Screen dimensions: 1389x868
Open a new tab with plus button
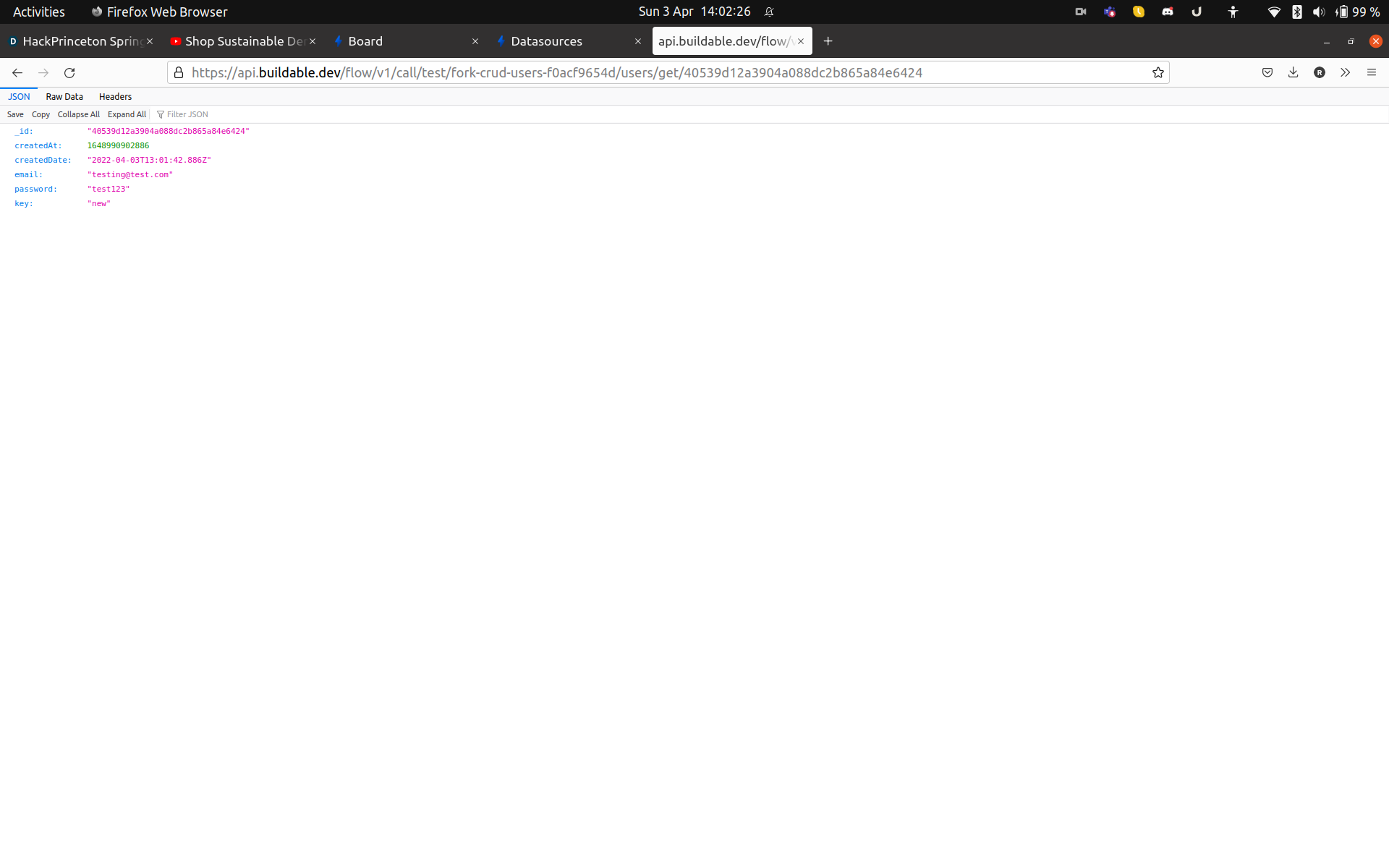(828, 41)
